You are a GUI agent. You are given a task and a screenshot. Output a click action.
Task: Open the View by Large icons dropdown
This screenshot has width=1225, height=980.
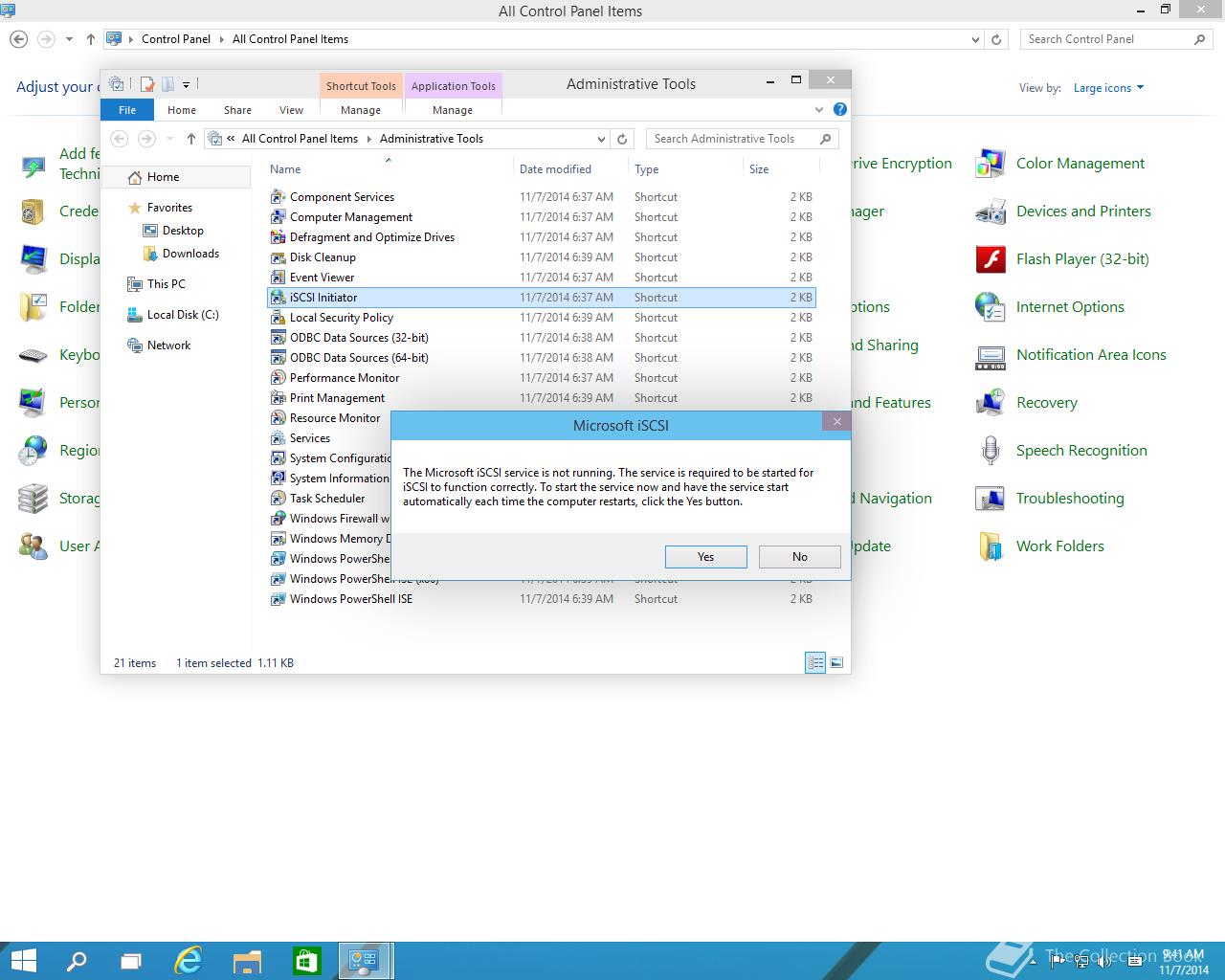1108,88
